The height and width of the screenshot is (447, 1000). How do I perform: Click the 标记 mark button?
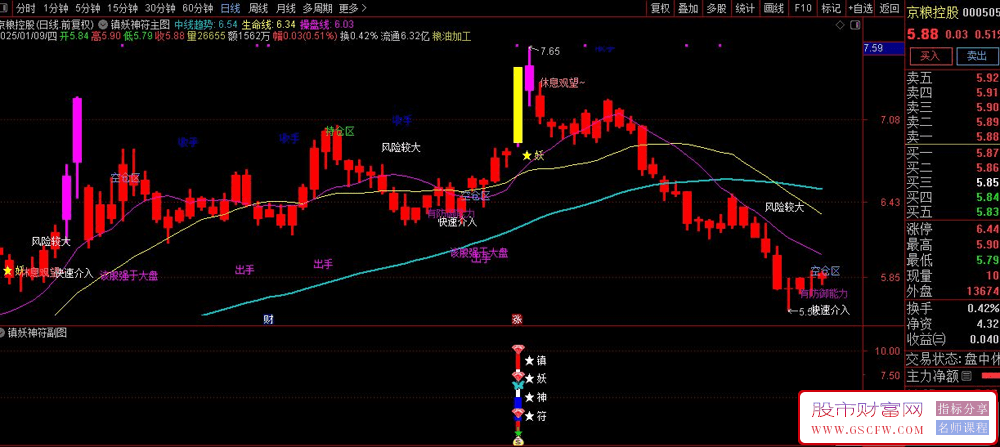point(831,8)
